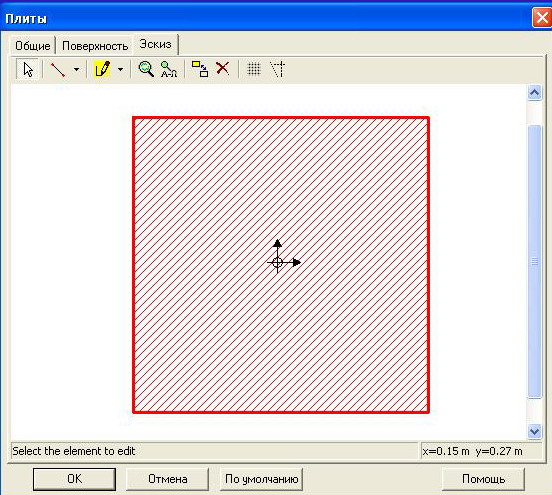This screenshot has height=495, width=552.
Task: Click the scrollbar down arrow
Action: [534, 431]
